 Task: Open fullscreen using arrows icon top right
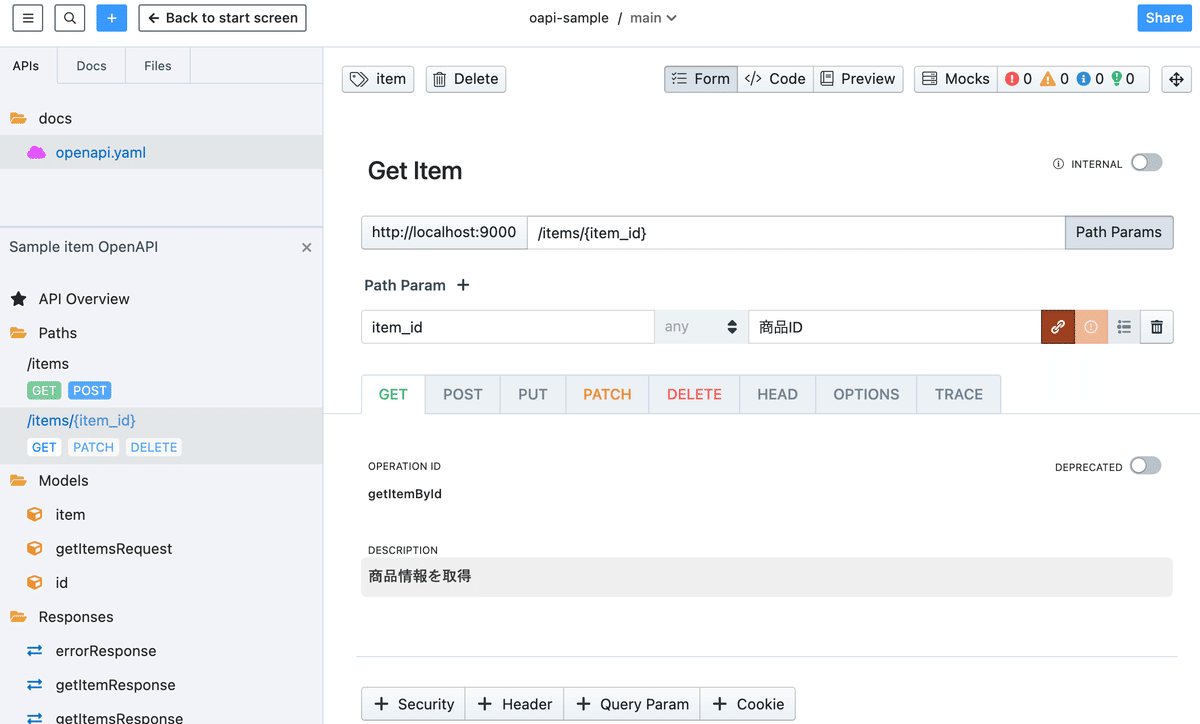(1176, 78)
